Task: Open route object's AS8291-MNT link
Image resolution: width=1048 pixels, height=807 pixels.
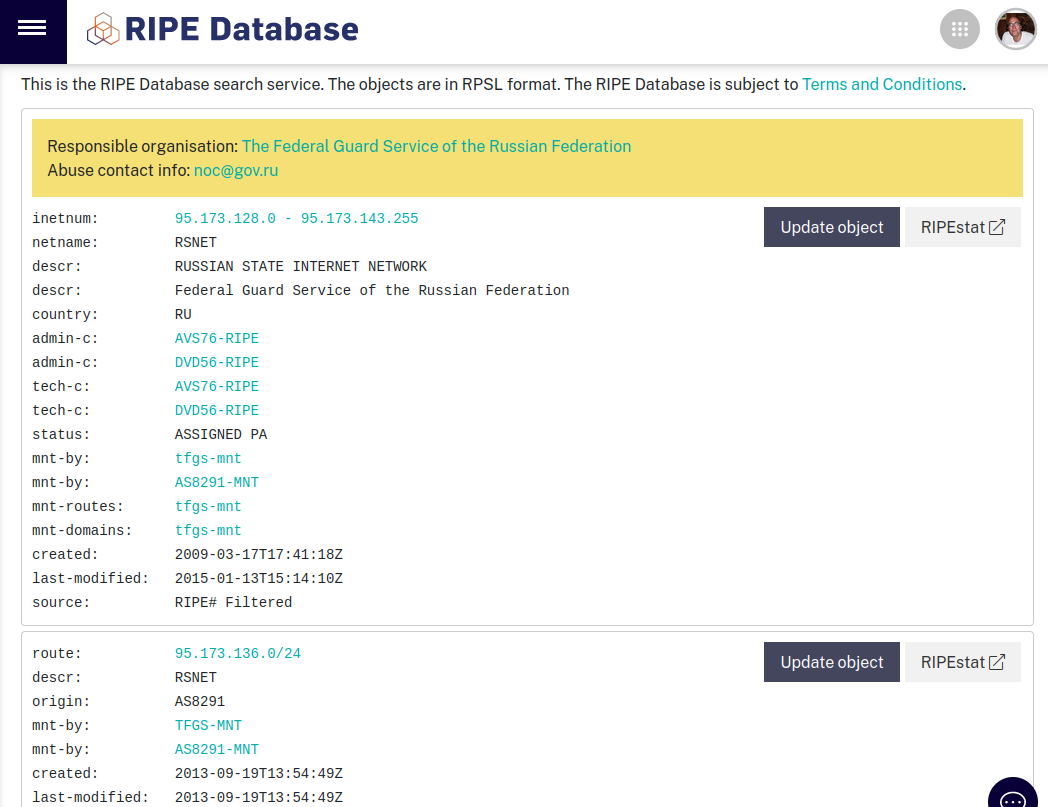Action: tap(217, 750)
